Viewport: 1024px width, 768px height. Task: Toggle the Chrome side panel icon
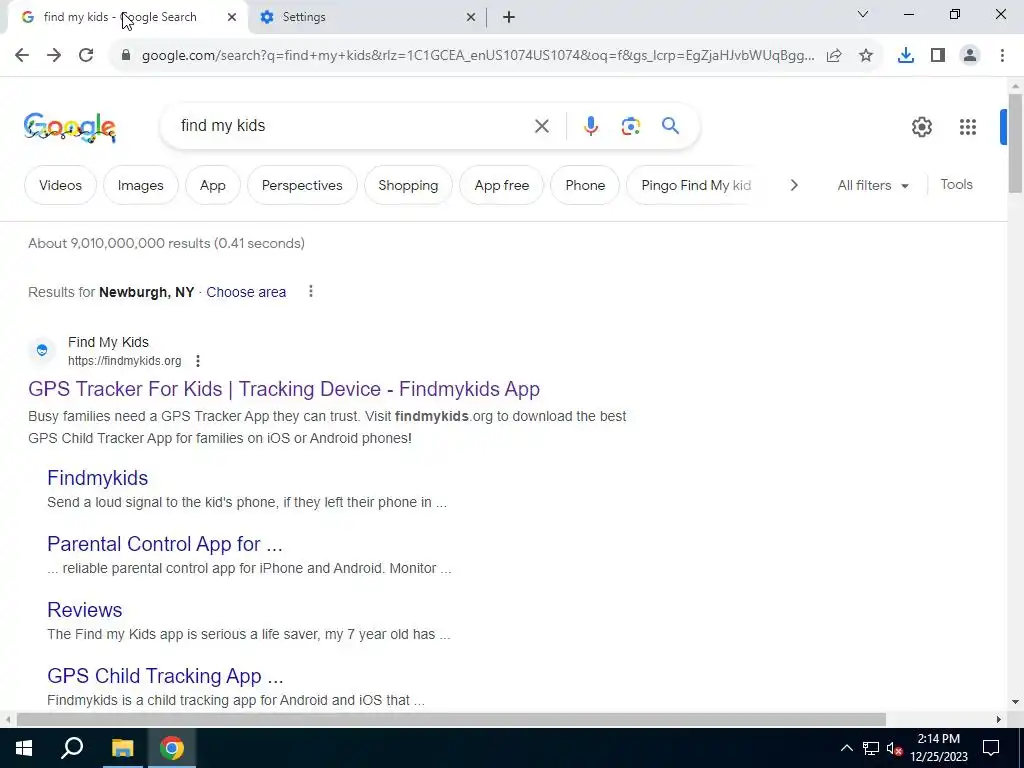pyautogui.click(x=938, y=56)
